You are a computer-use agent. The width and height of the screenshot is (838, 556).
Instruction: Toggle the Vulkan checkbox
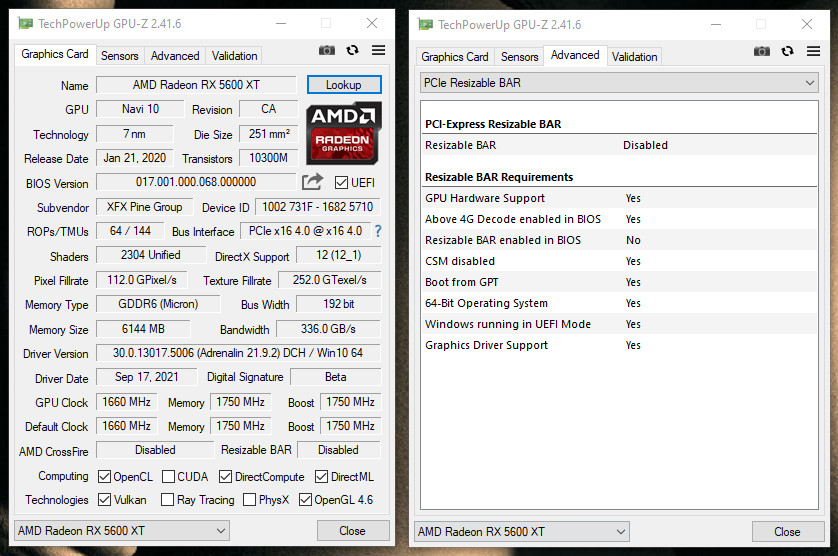(104, 500)
